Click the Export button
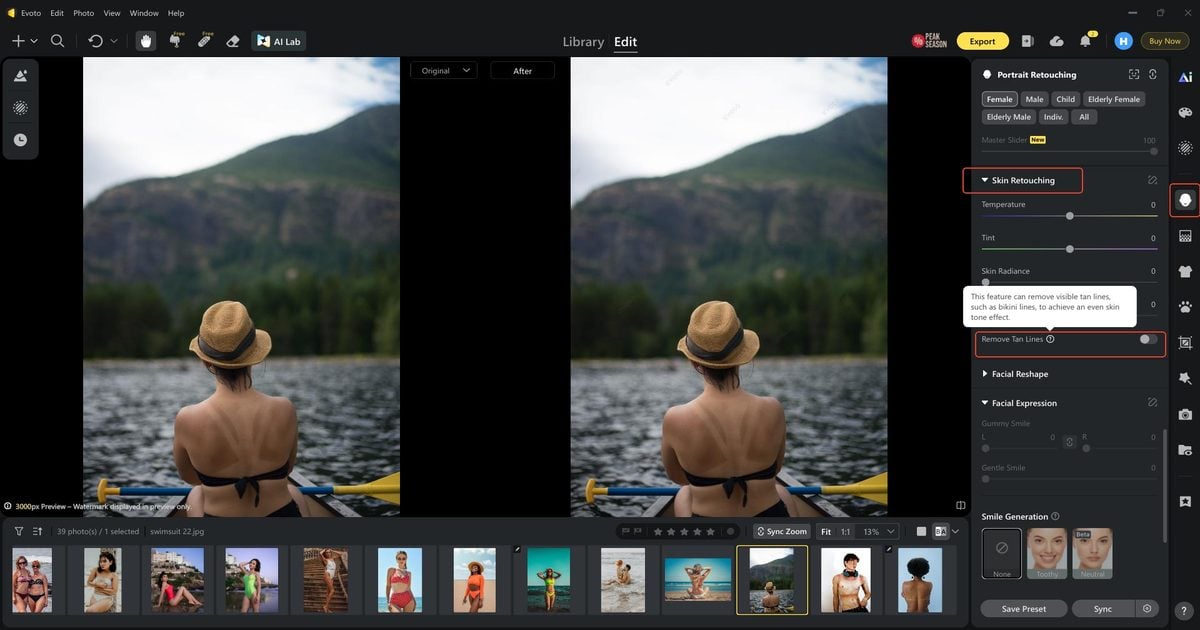The height and width of the screenshot is (630, 1200). tap(982, 41)
